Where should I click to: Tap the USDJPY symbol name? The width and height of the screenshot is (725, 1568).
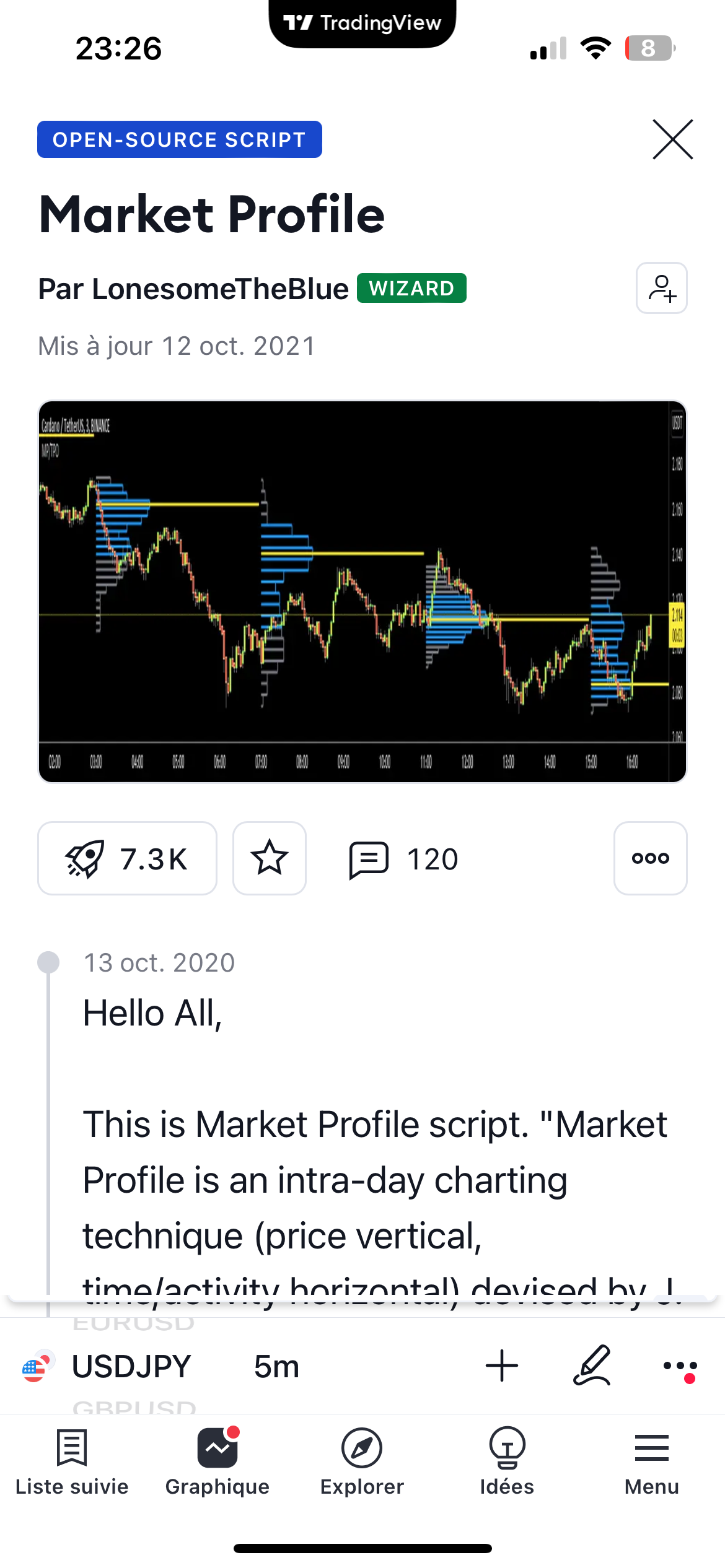point(131,1367)
